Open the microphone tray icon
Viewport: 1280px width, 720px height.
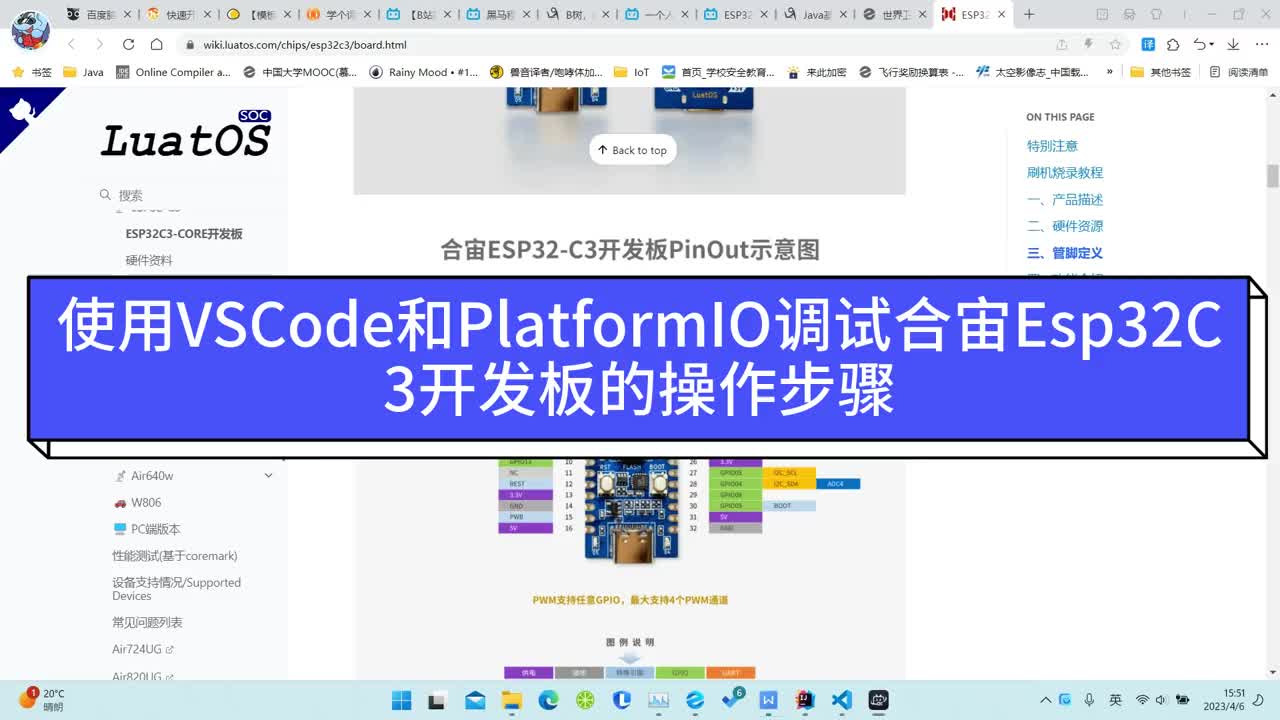click(1089, 700)
